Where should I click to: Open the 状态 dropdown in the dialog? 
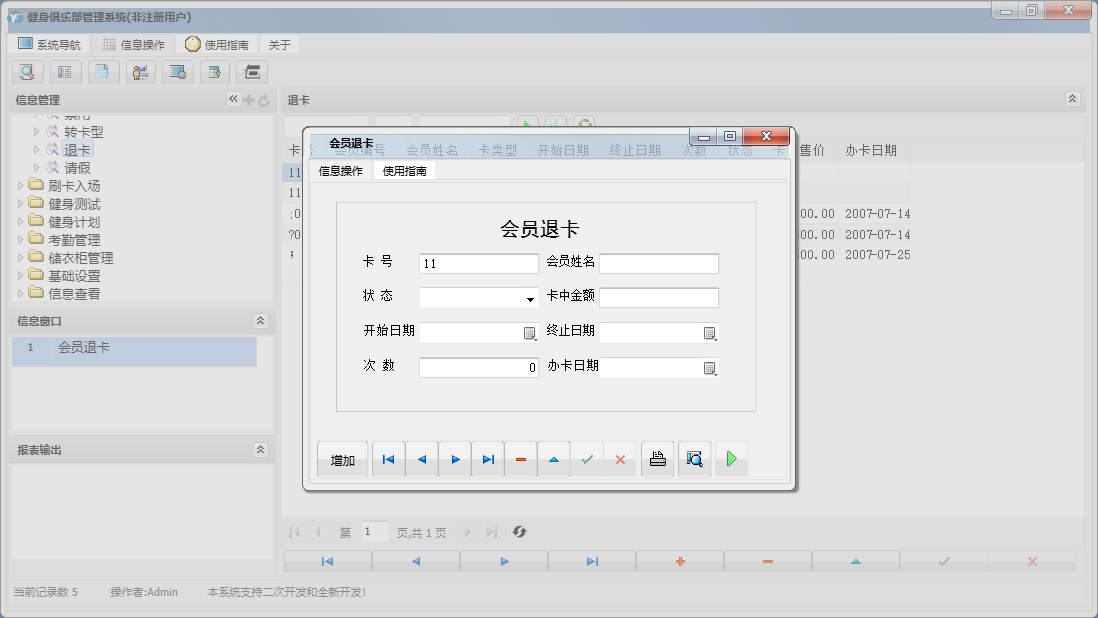click(532, 297)
